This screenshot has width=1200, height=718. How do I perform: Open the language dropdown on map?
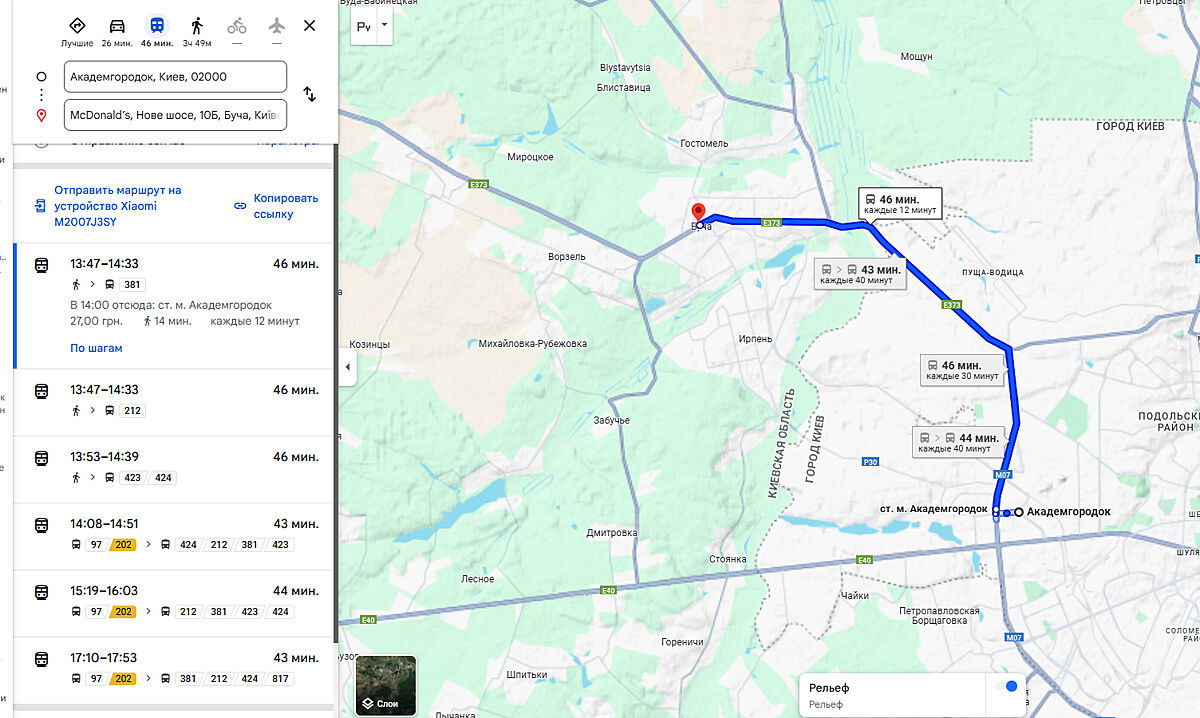371,27
